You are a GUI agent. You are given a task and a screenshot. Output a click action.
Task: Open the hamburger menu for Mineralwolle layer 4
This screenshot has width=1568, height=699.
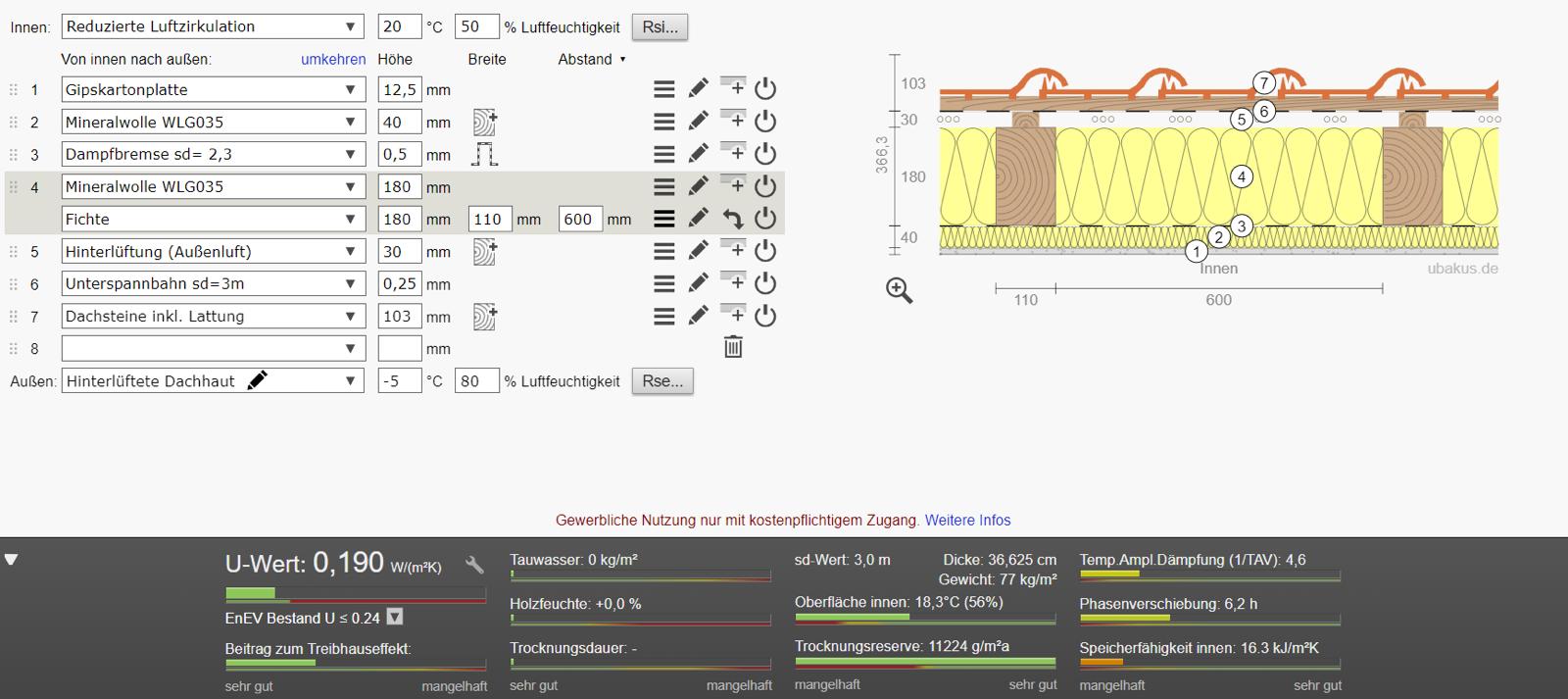pos(664,186)
